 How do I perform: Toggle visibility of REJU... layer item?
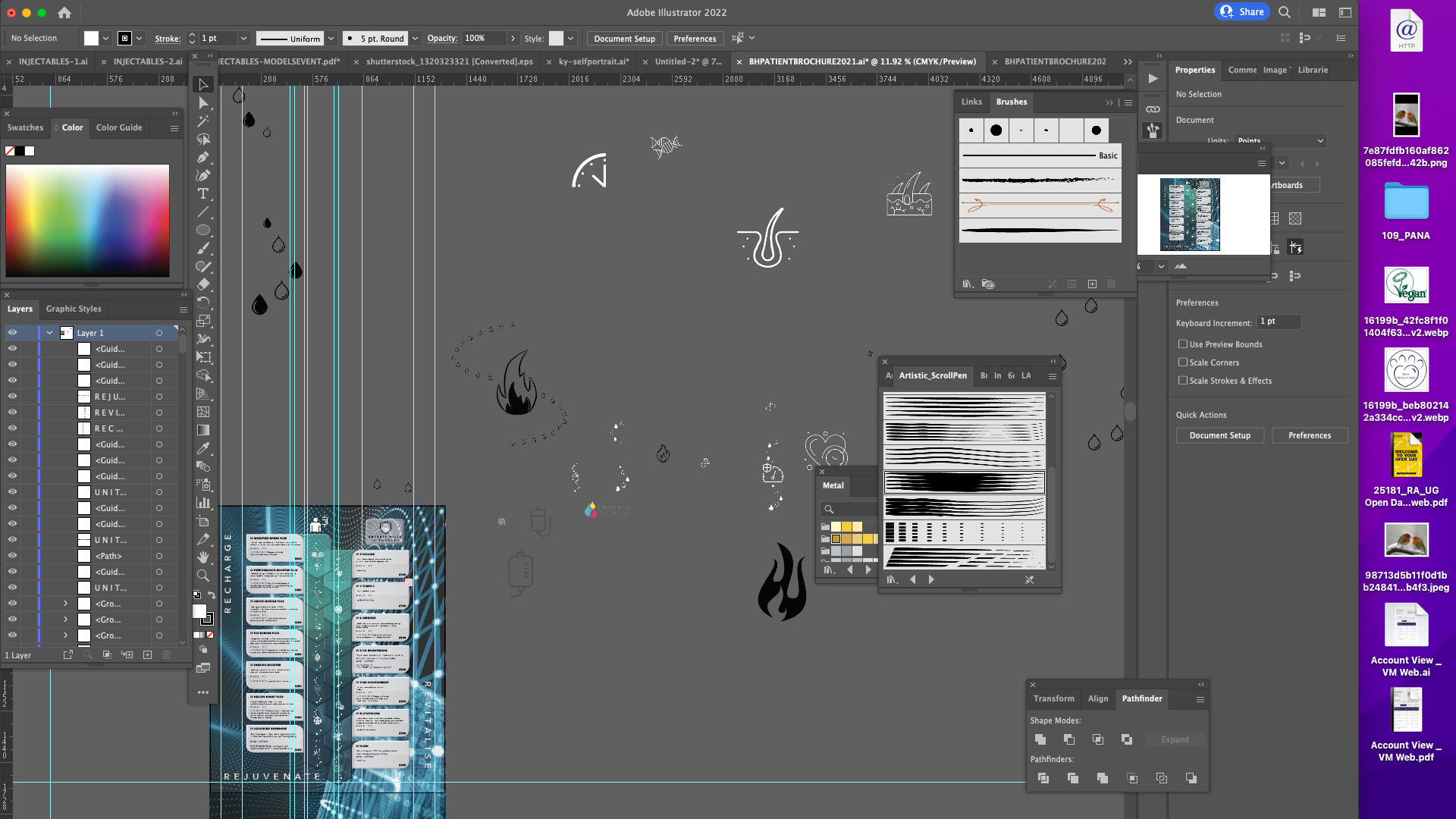click(12, 397)
